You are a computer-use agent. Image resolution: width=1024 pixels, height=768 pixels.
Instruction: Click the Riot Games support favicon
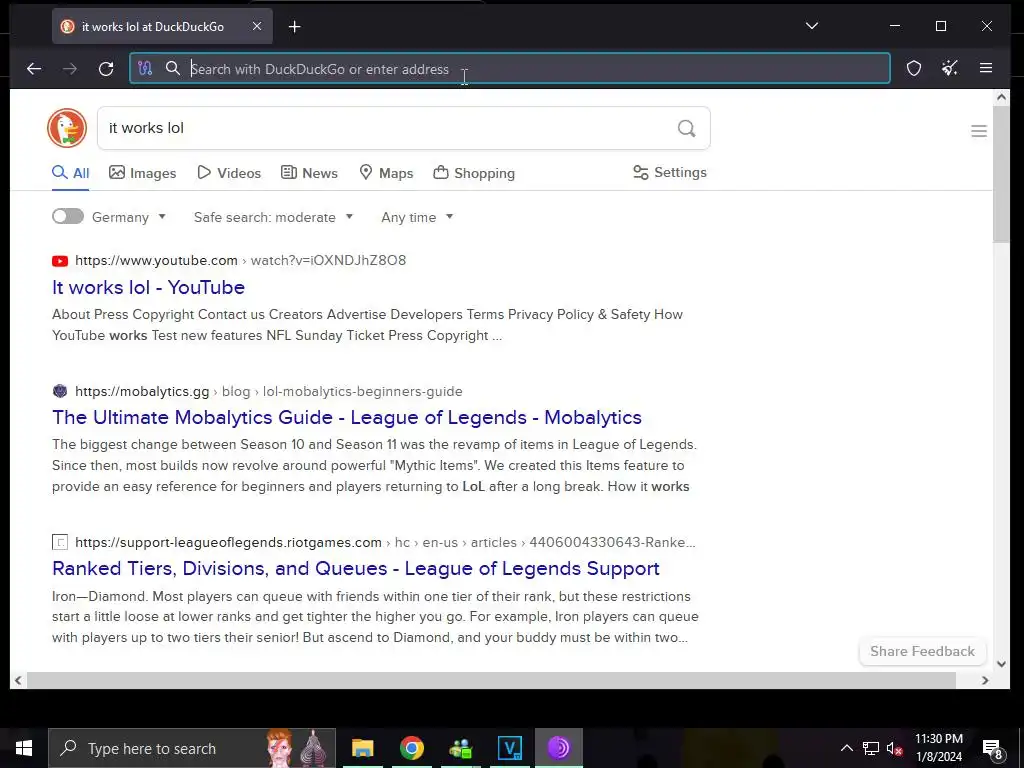60,542
